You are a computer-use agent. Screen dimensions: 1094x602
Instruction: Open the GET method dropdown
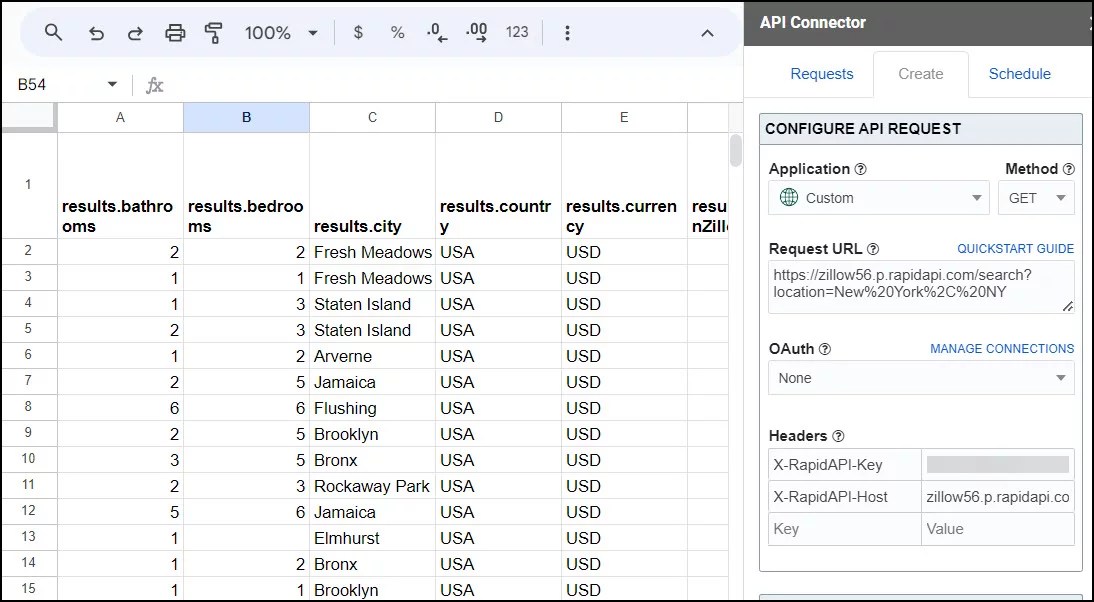1036,197
